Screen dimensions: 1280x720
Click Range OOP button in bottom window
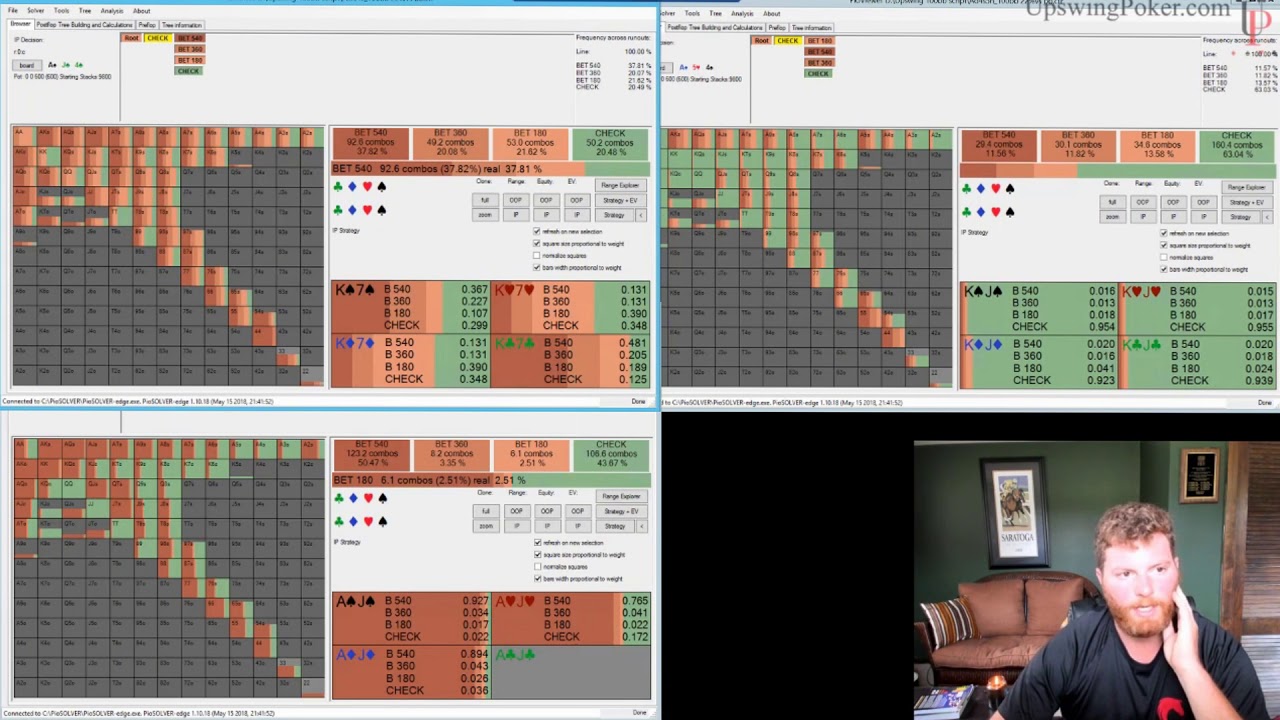pos(516,511)
